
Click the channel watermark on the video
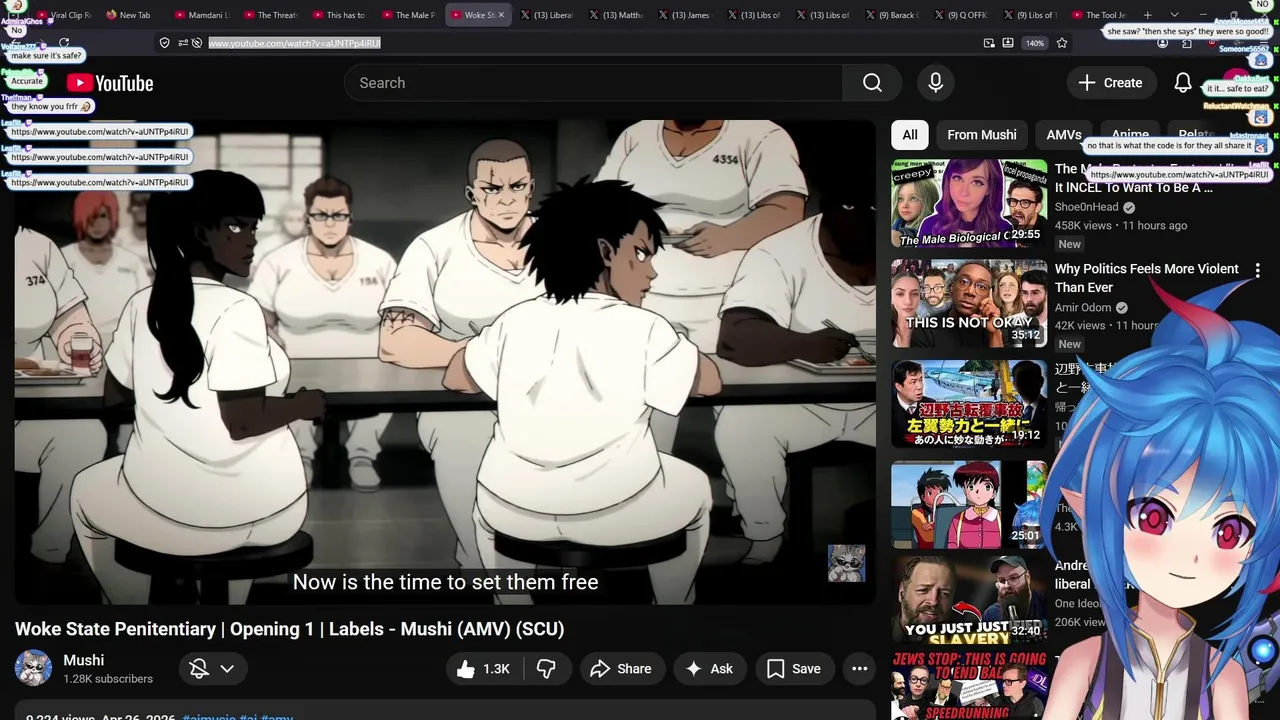coord(846,563)
